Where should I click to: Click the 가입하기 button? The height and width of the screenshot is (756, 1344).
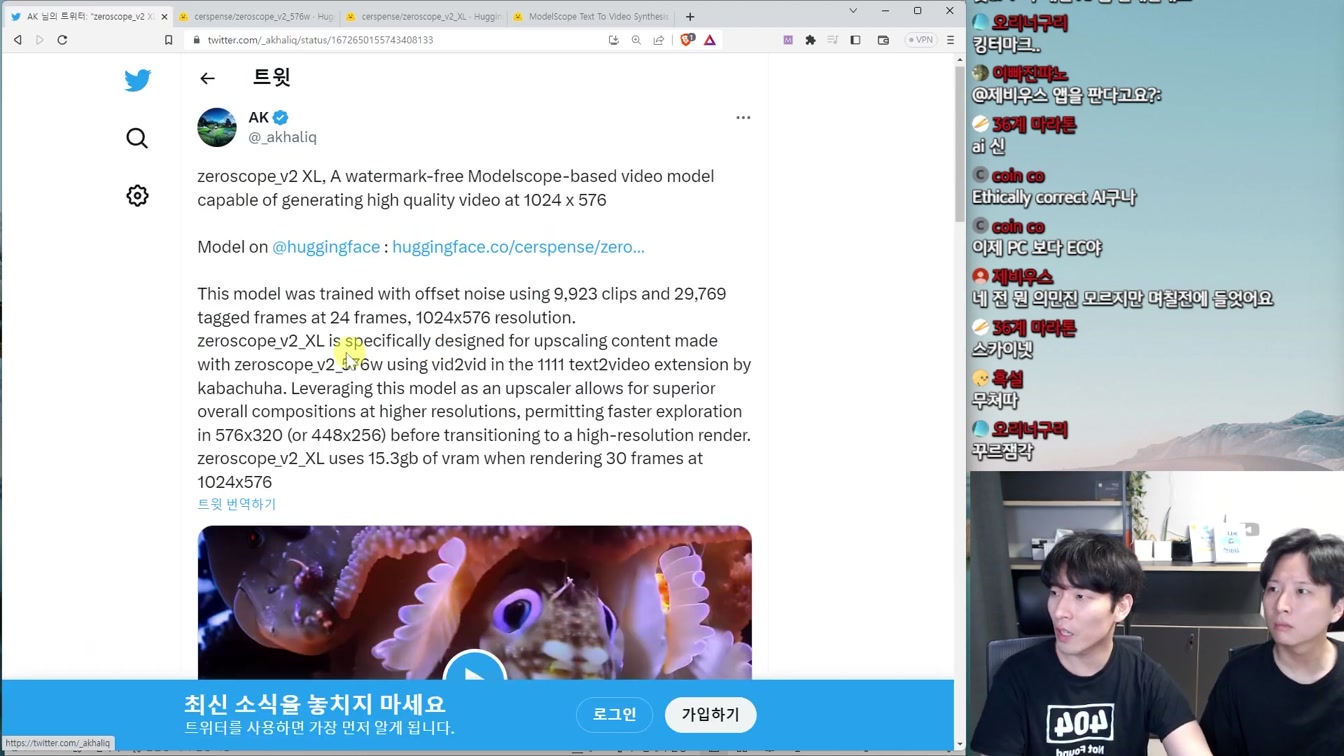[711, 715]
